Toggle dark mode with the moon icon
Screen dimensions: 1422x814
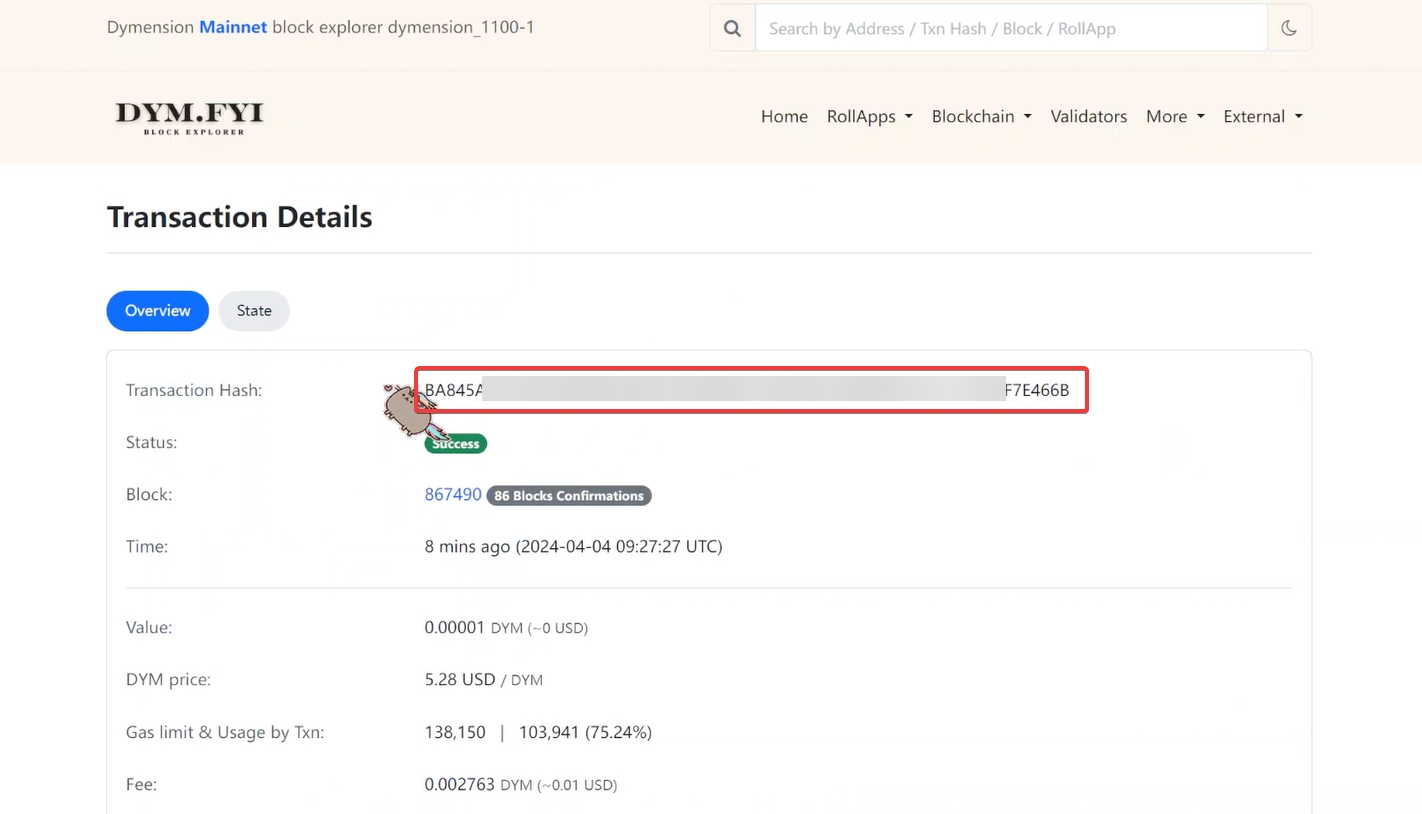click(1289, 29)
